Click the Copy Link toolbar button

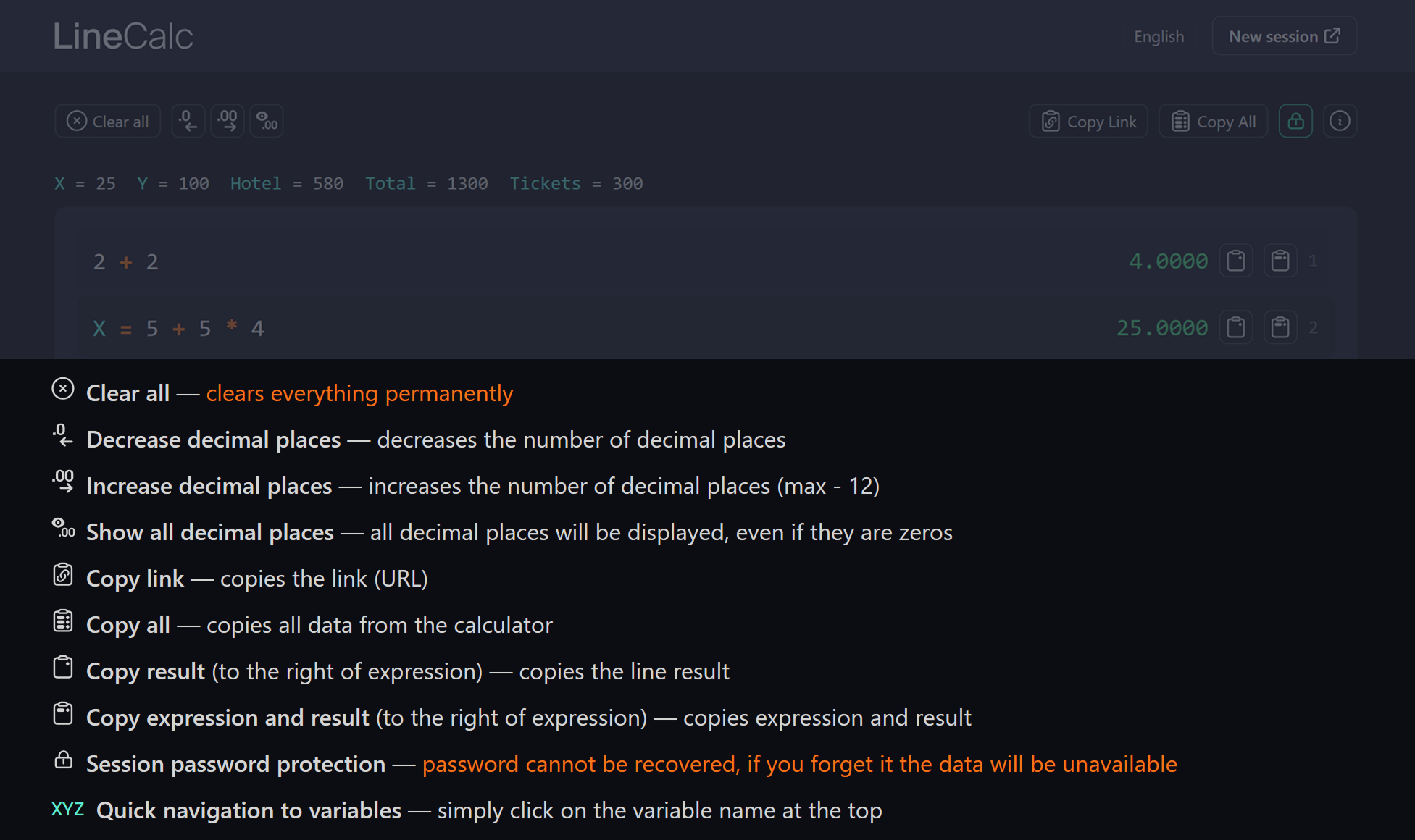coord(1088,121)
